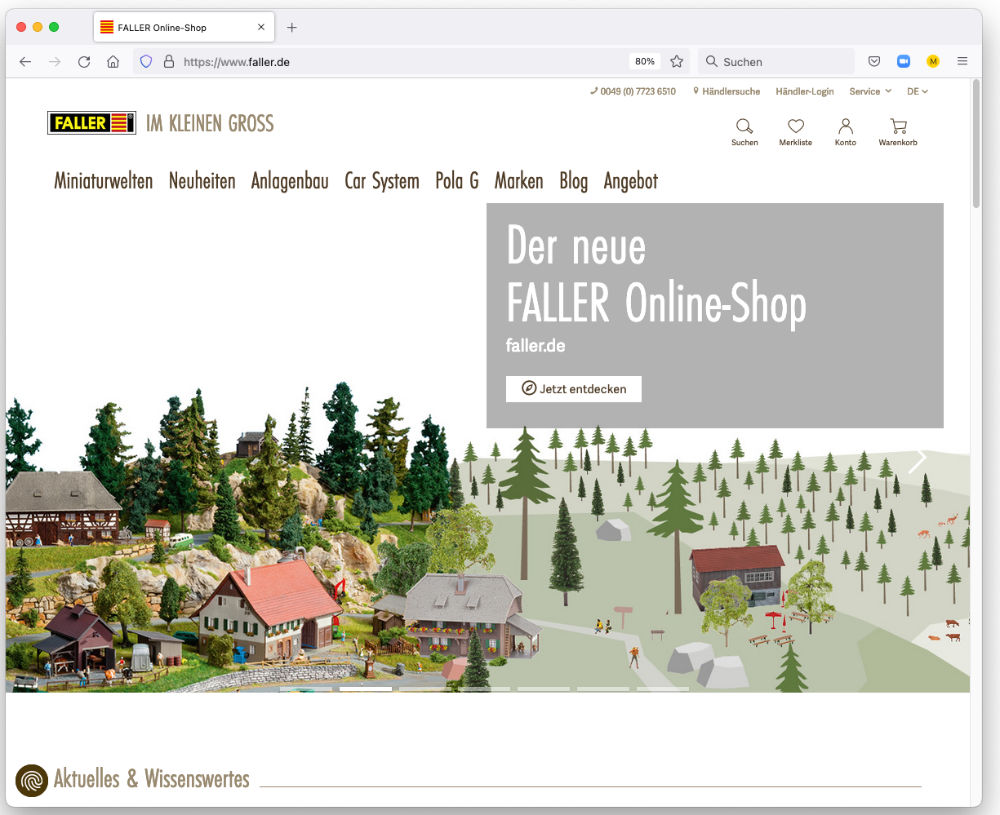Click the browser forward arrow
The width and height of the screenshot is (1000, 815).
pos(55,62)
